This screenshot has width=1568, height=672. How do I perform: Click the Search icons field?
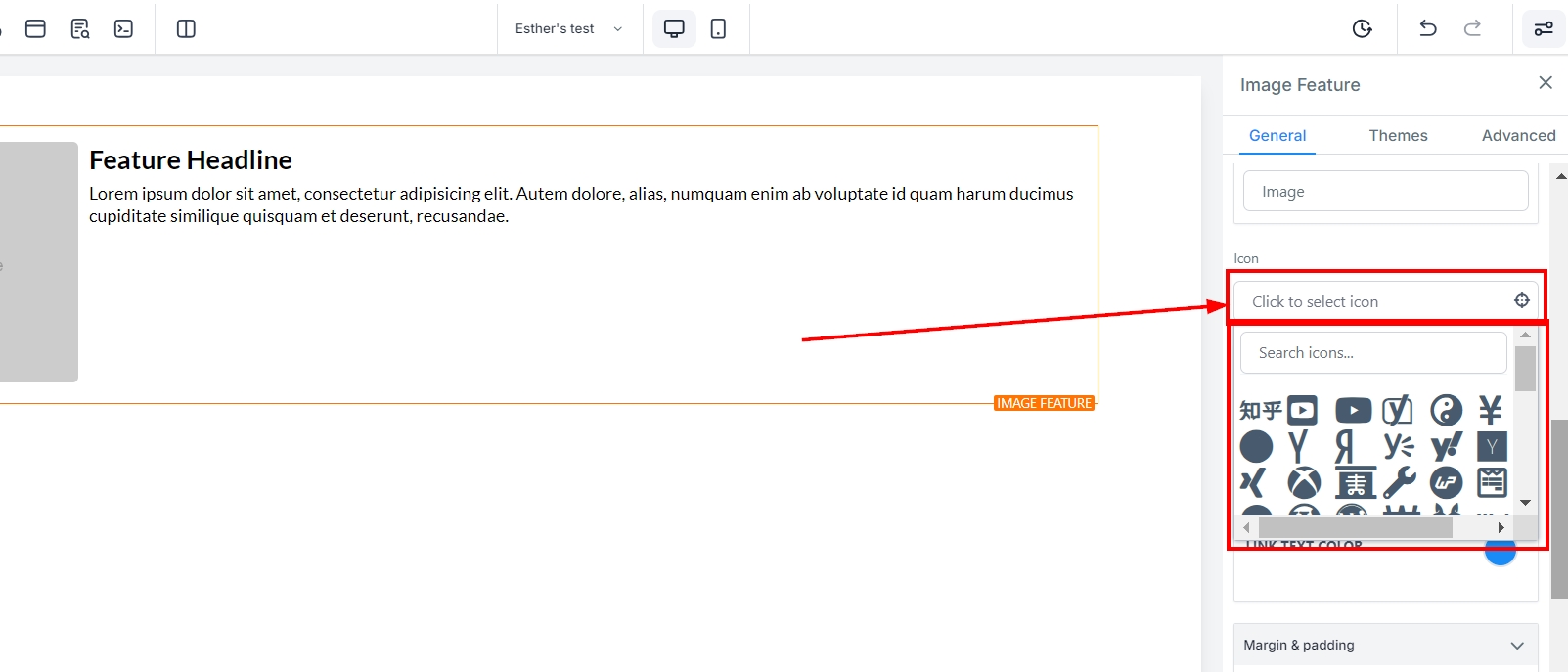point(1372,353)
